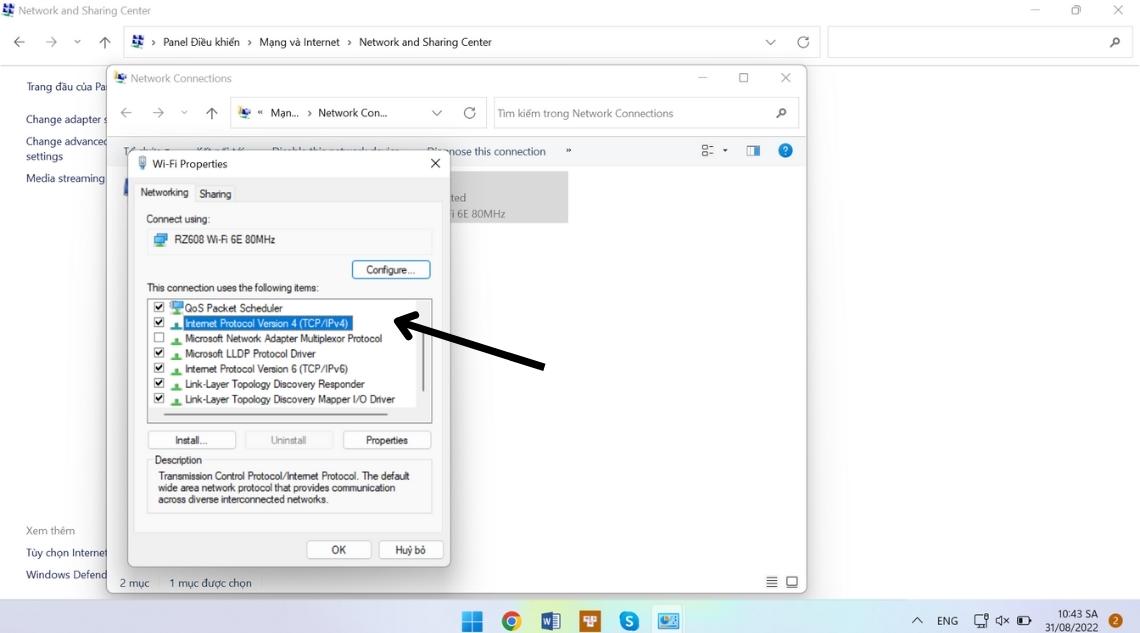Click Diagnose this connection command
Screen dimensions: 1140x633
(x=486, y=151)
